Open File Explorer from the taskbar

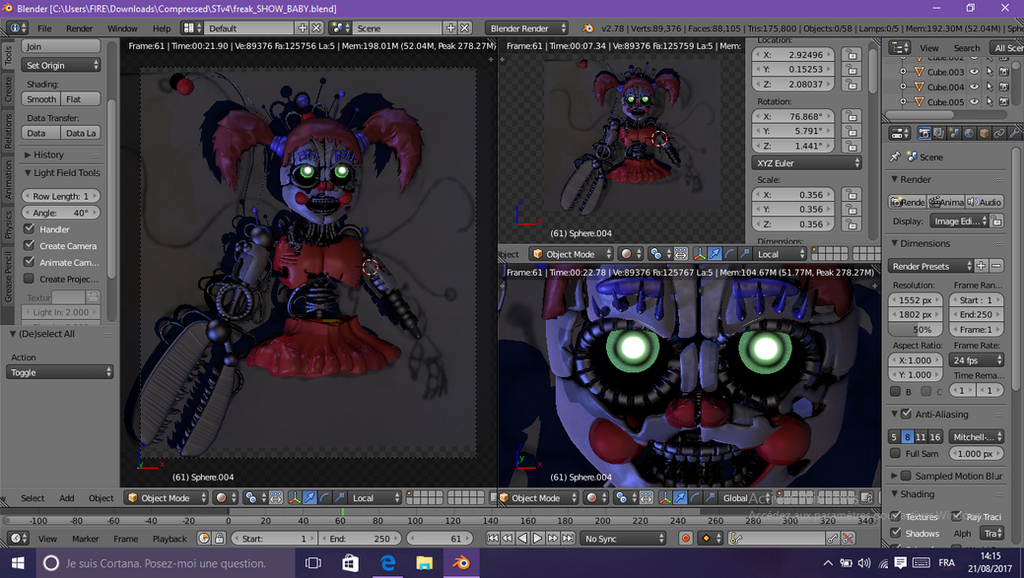point(424,563)
